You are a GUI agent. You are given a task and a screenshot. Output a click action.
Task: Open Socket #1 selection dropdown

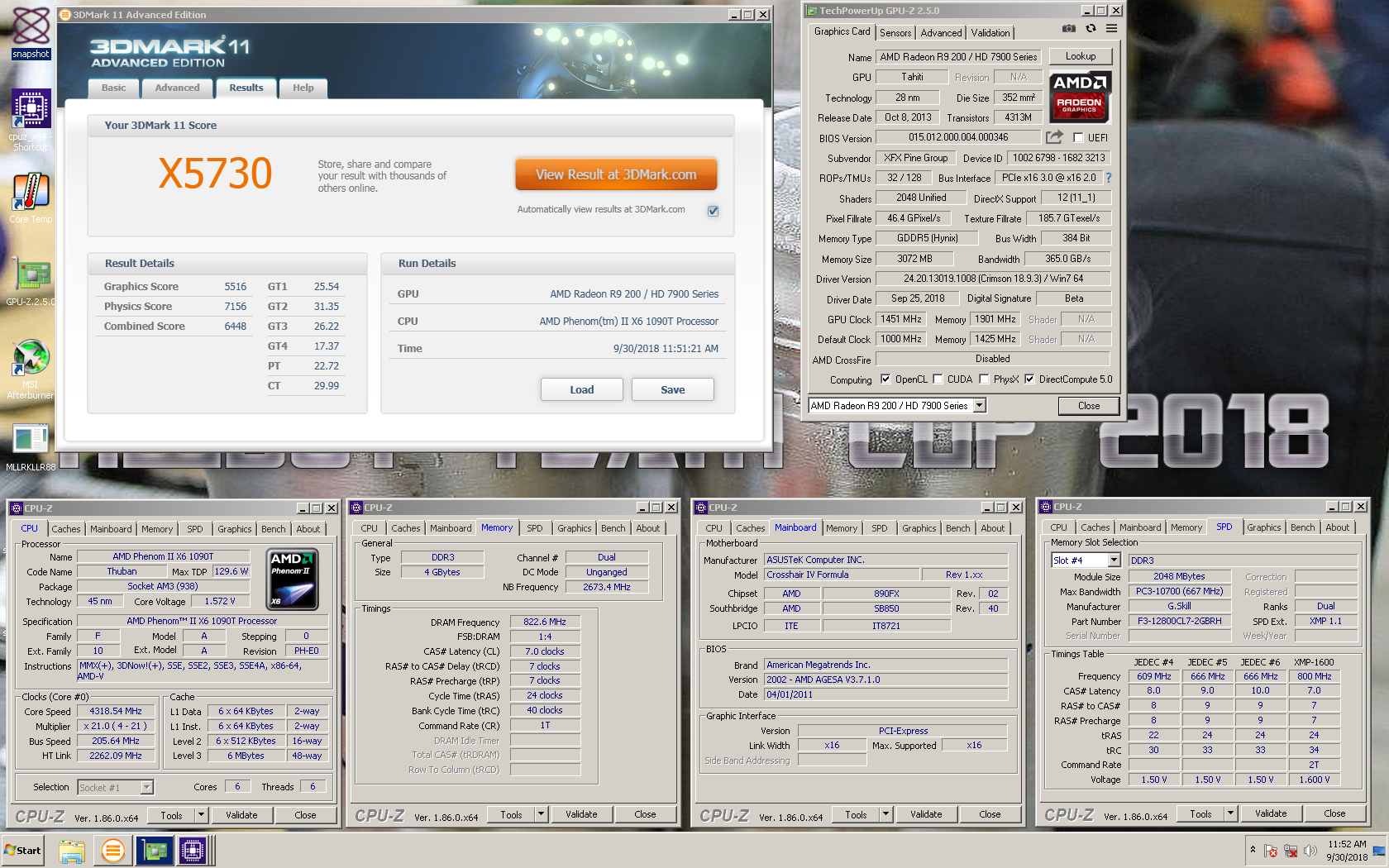click(146, 788)
